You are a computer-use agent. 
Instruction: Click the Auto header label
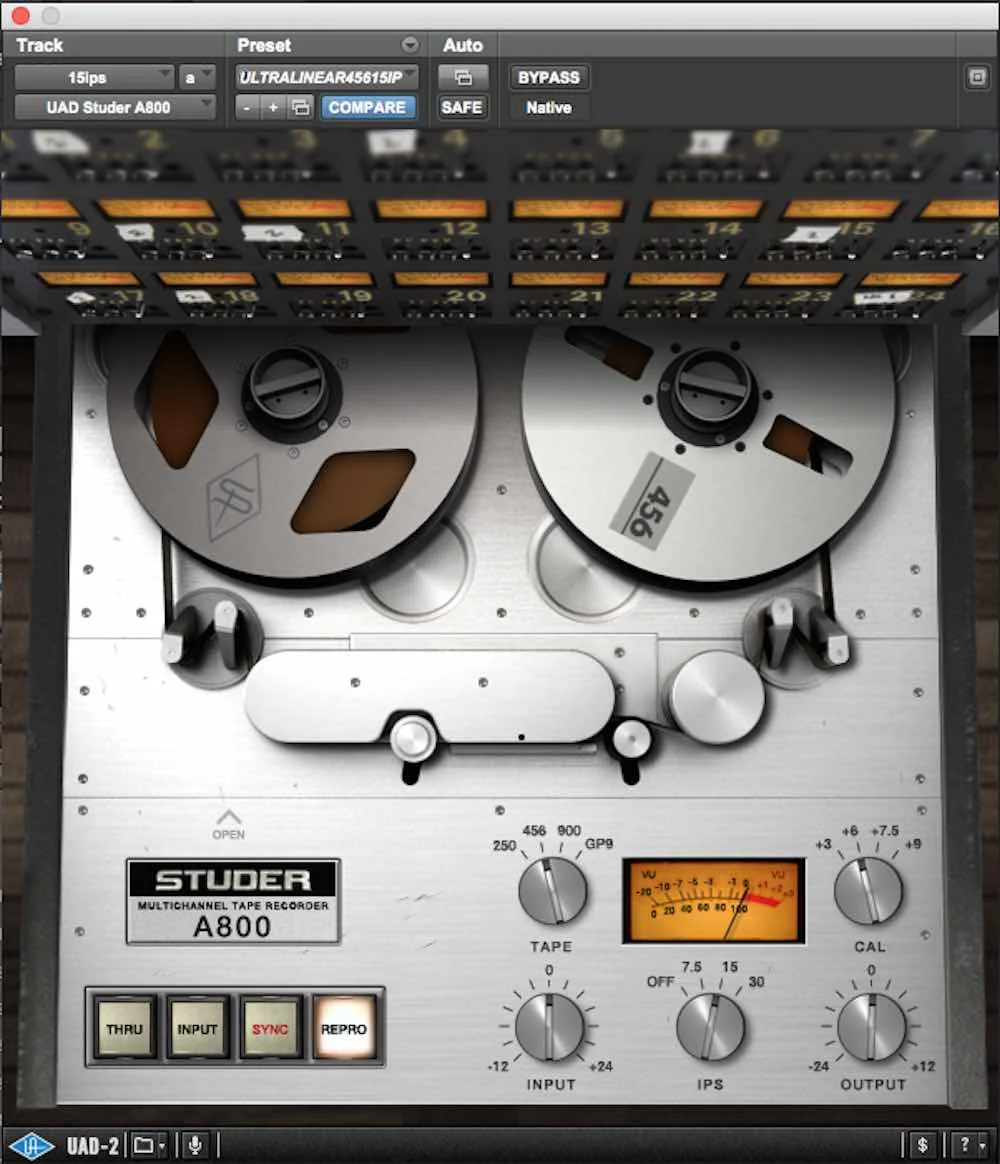[463, 45]
